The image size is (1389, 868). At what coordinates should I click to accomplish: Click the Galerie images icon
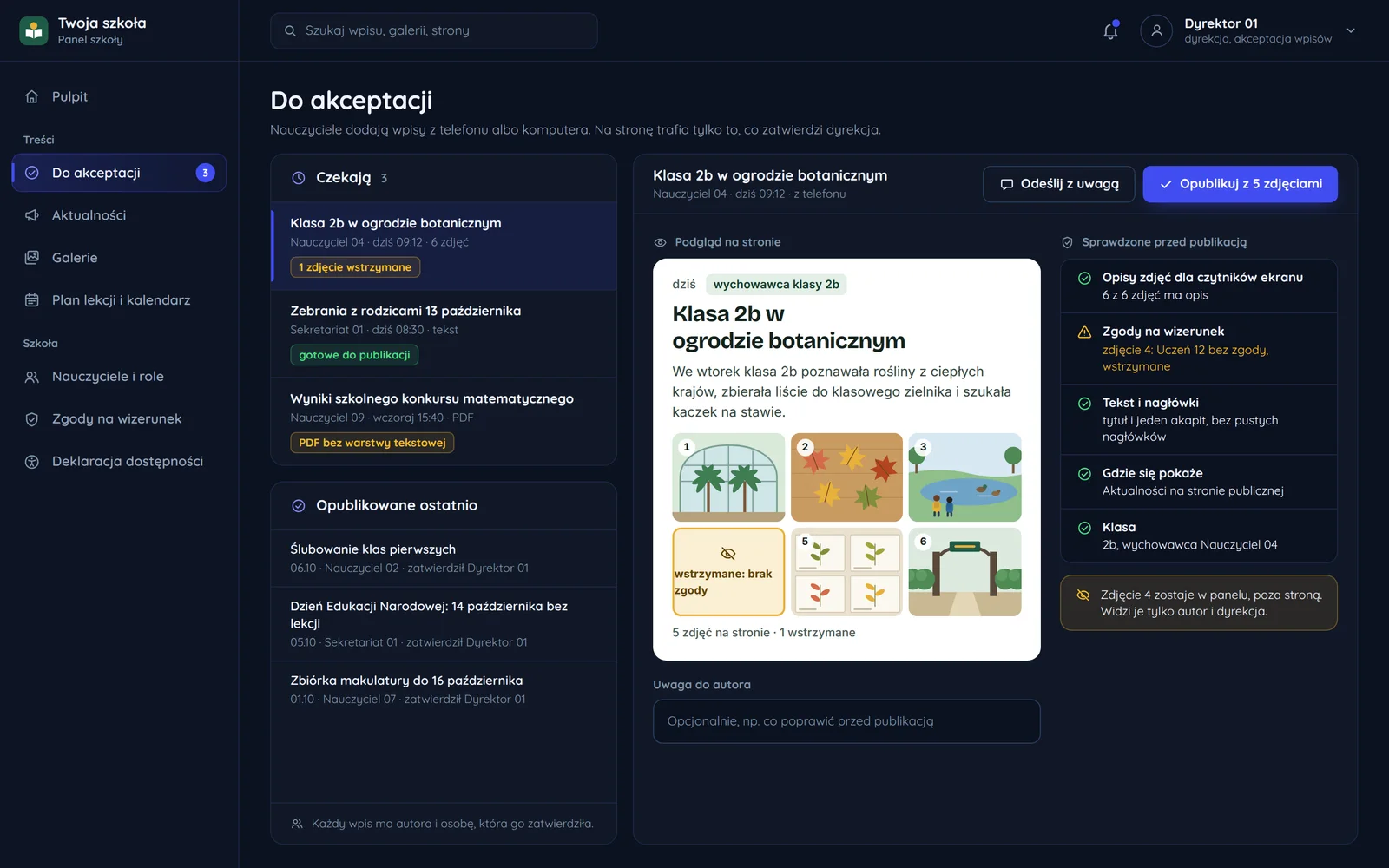pos(32,258)
